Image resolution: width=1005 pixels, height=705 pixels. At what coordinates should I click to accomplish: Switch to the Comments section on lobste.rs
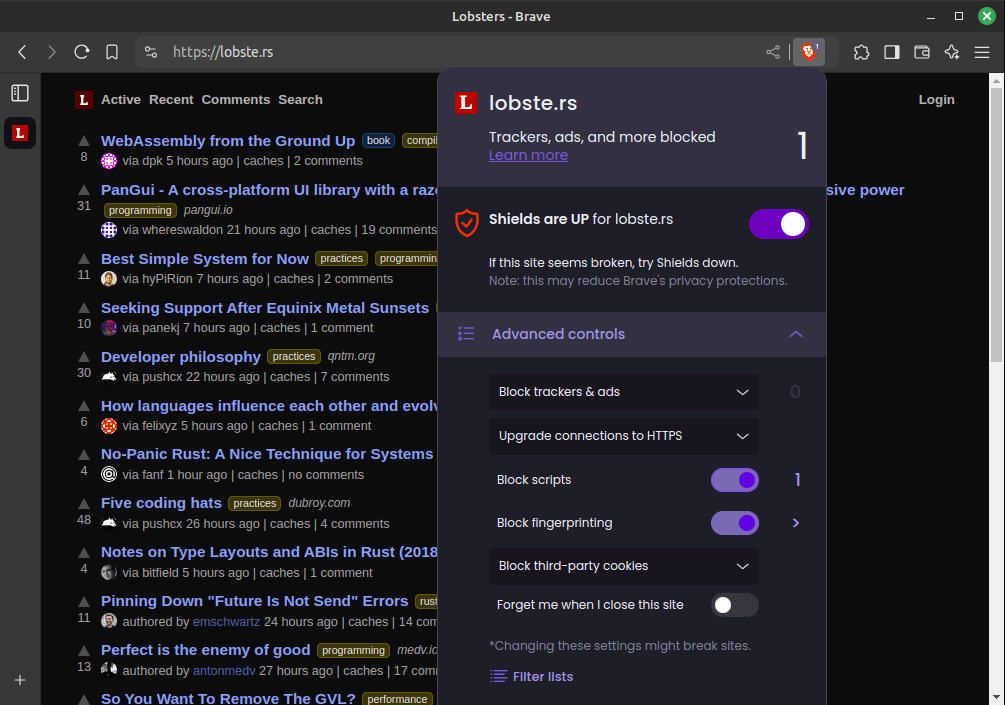[x=235, y=100]
